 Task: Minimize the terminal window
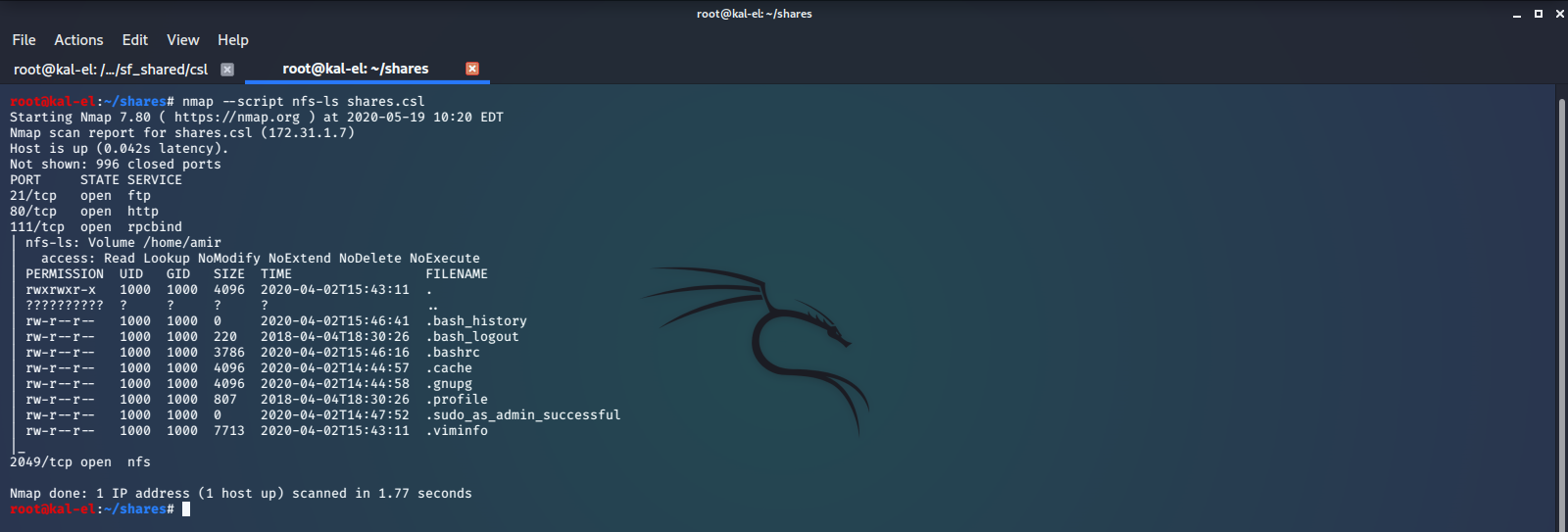[1517, 14]
